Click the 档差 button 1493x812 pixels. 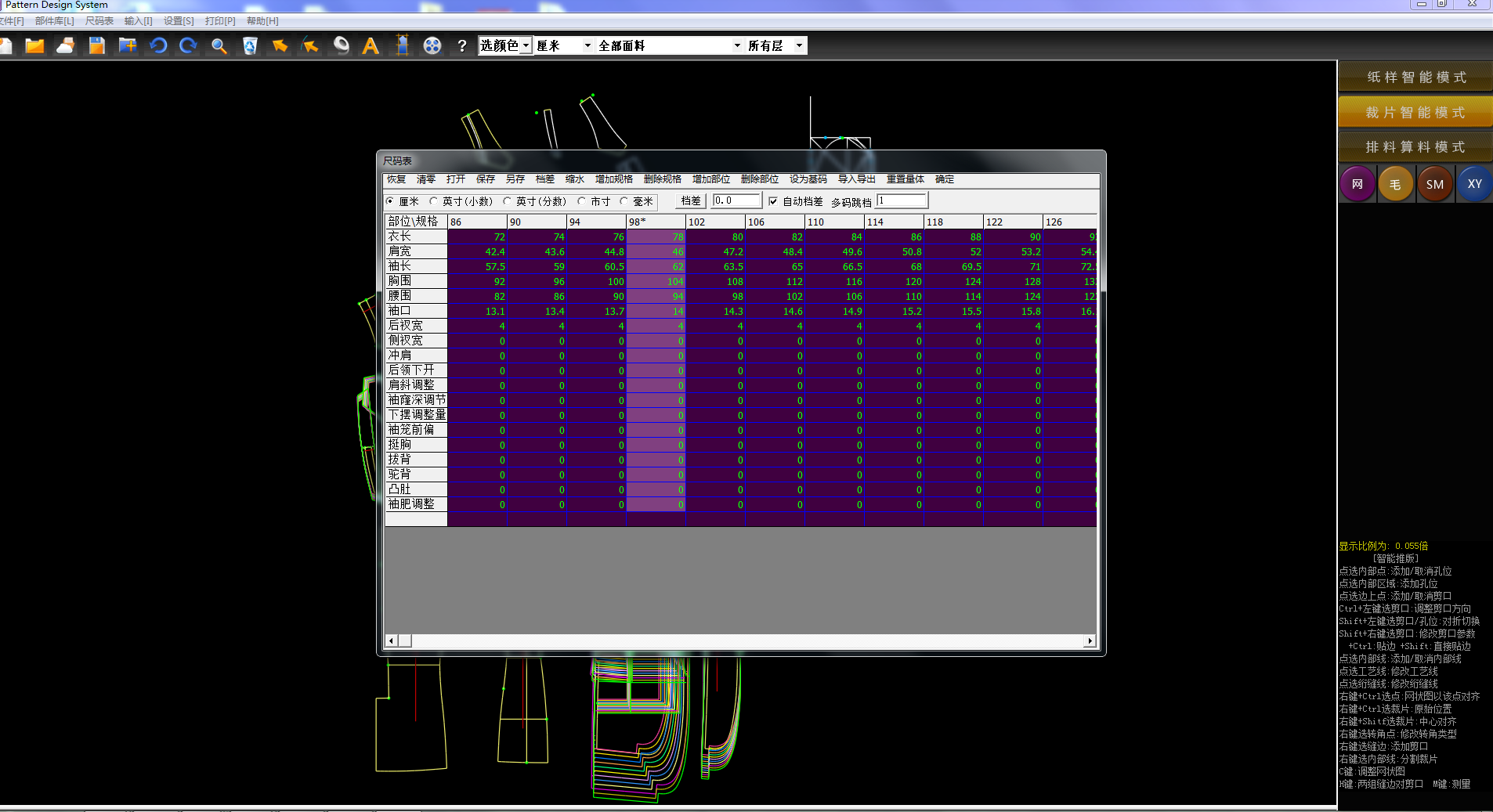click(690, 201)
